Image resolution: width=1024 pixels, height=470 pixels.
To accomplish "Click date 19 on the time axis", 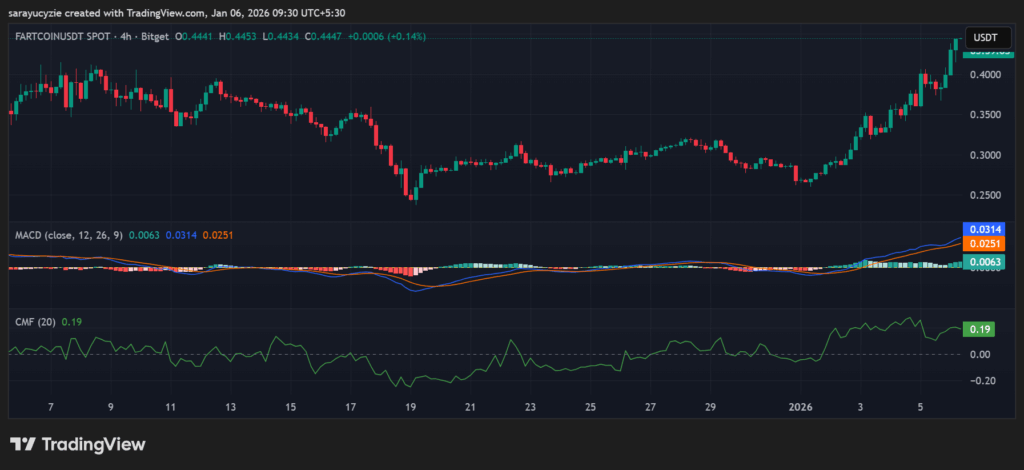I will 410,407.
